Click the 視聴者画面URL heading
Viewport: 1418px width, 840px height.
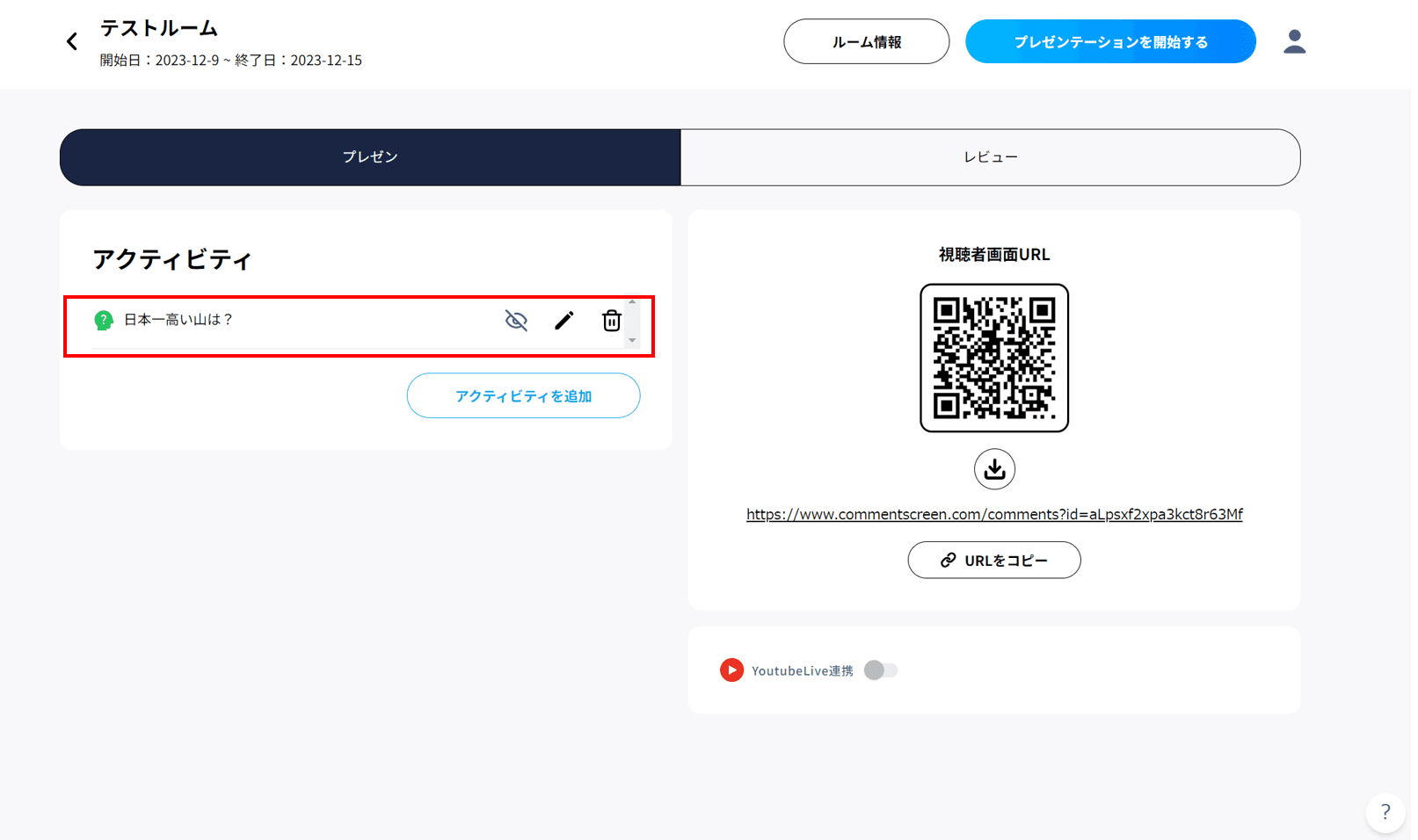pyautogui.click(x=994, y=255)
